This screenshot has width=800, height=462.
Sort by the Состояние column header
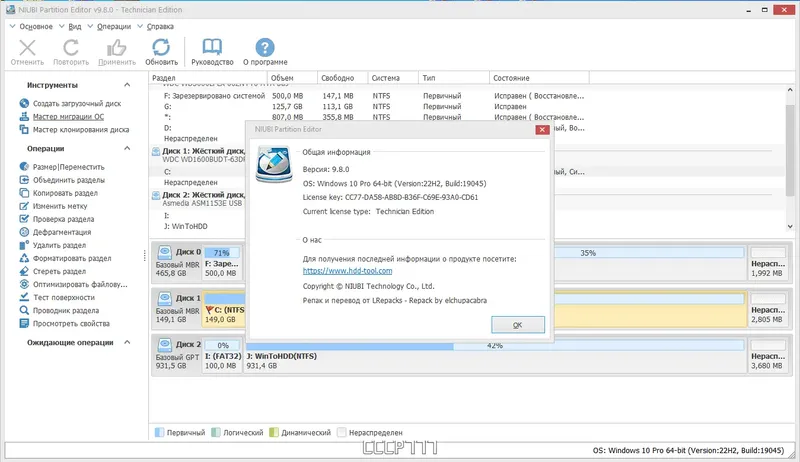click(x=539, y=78)
